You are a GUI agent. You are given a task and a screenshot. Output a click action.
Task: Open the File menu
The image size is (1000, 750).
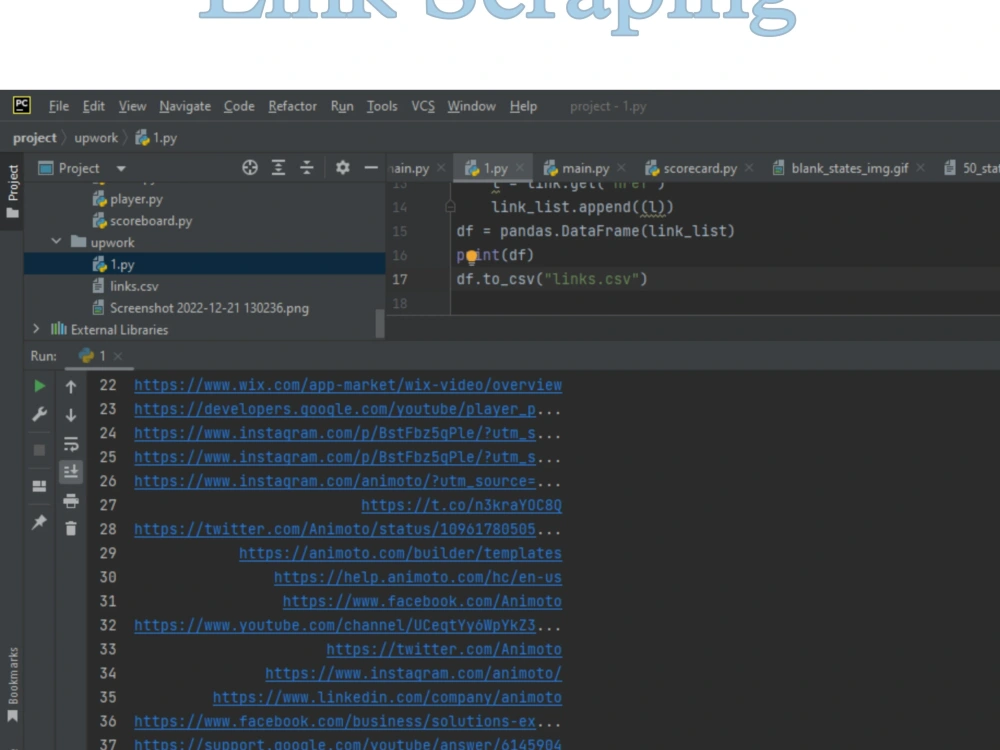point(59,107)
